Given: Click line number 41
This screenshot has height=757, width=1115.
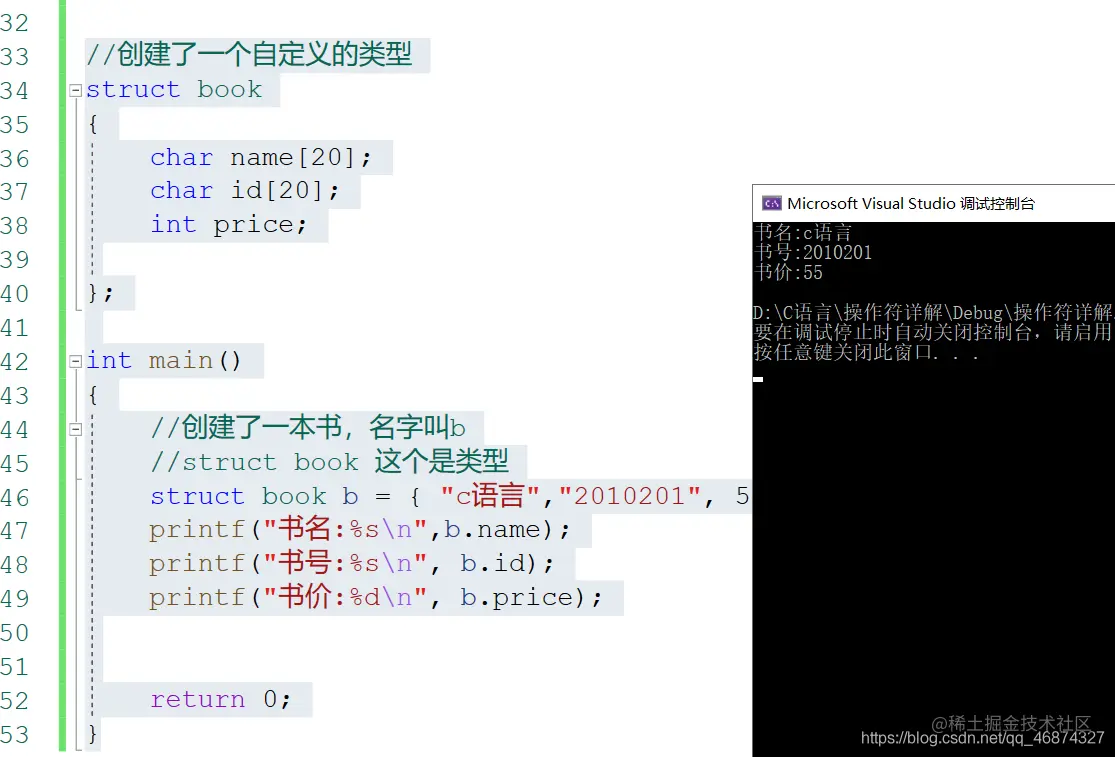Looking at the screenshot, I should pyautogui.click(x=15, y=328).
